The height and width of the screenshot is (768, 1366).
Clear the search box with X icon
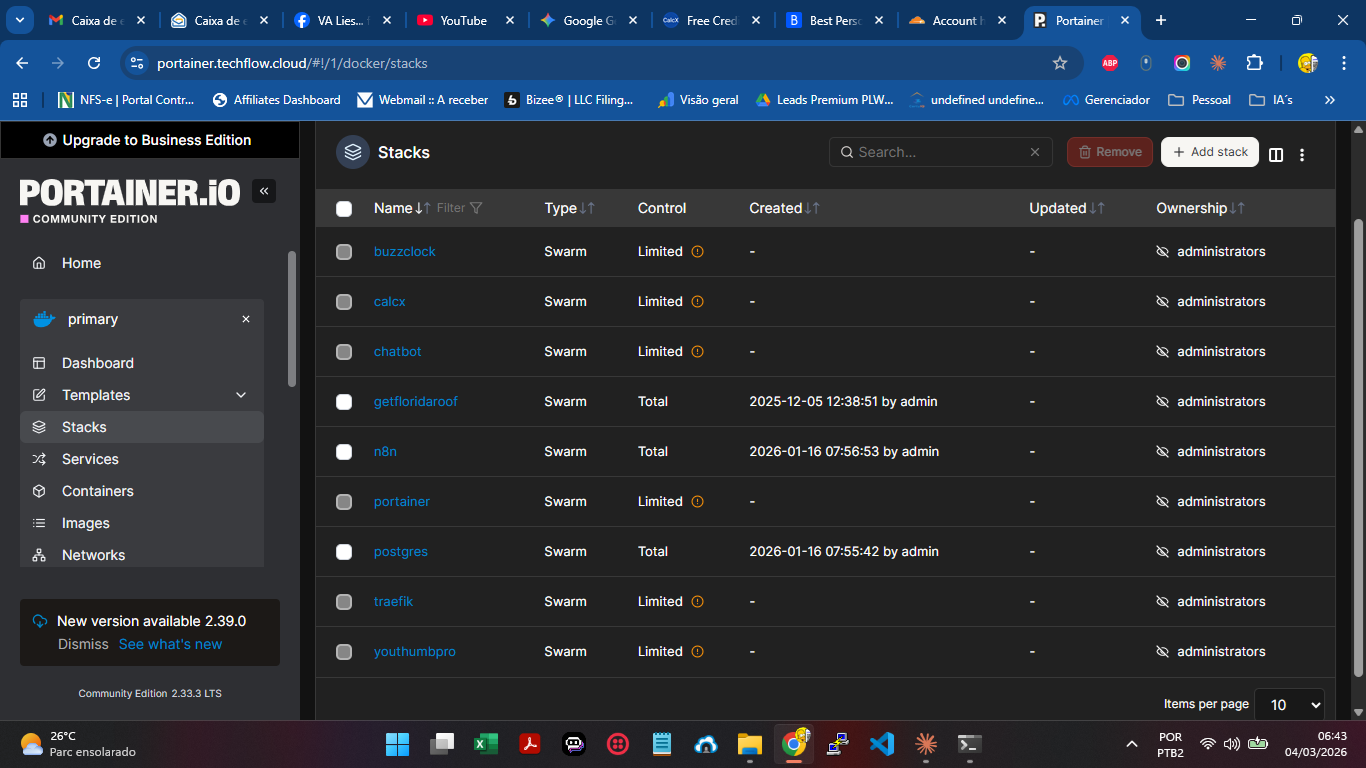1035,152
